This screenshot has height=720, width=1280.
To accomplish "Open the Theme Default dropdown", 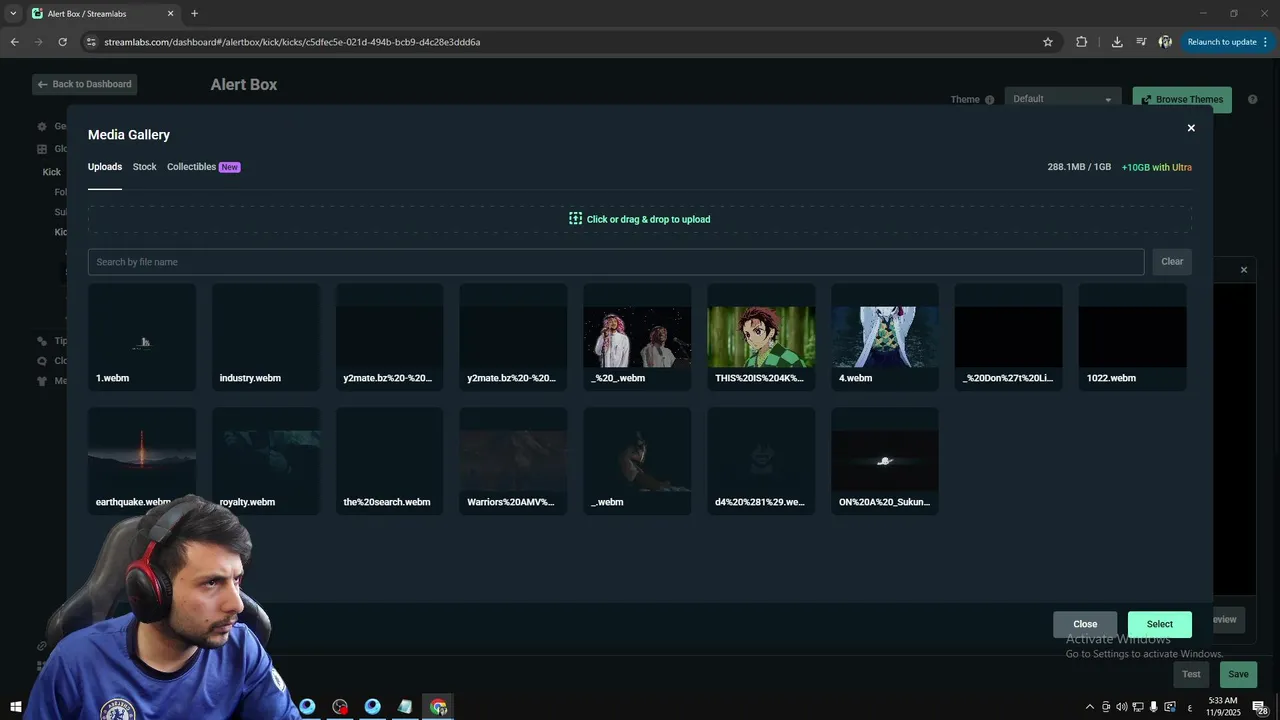I will (1062, 99).
